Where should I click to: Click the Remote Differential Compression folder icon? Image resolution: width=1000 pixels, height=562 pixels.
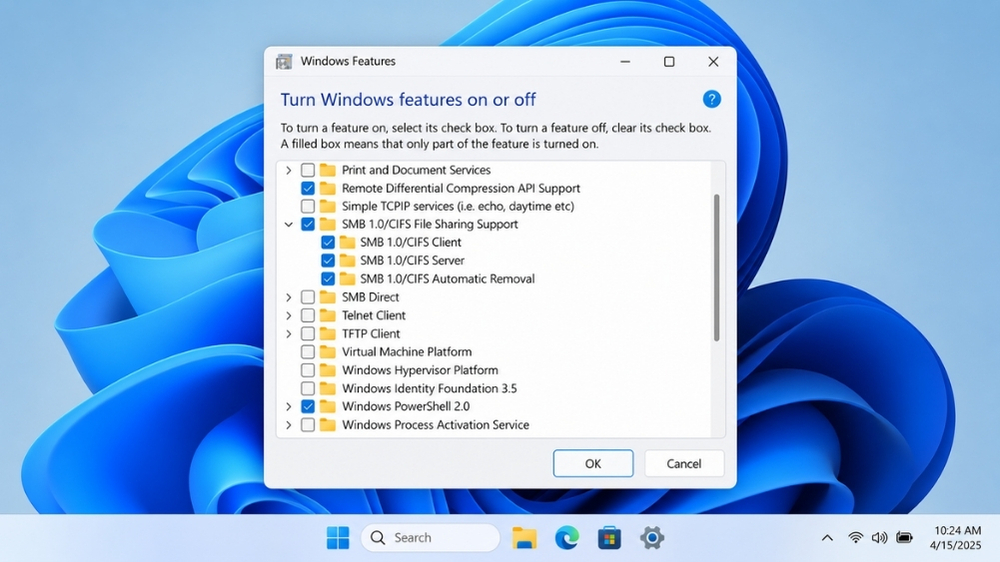pos(328,188)
